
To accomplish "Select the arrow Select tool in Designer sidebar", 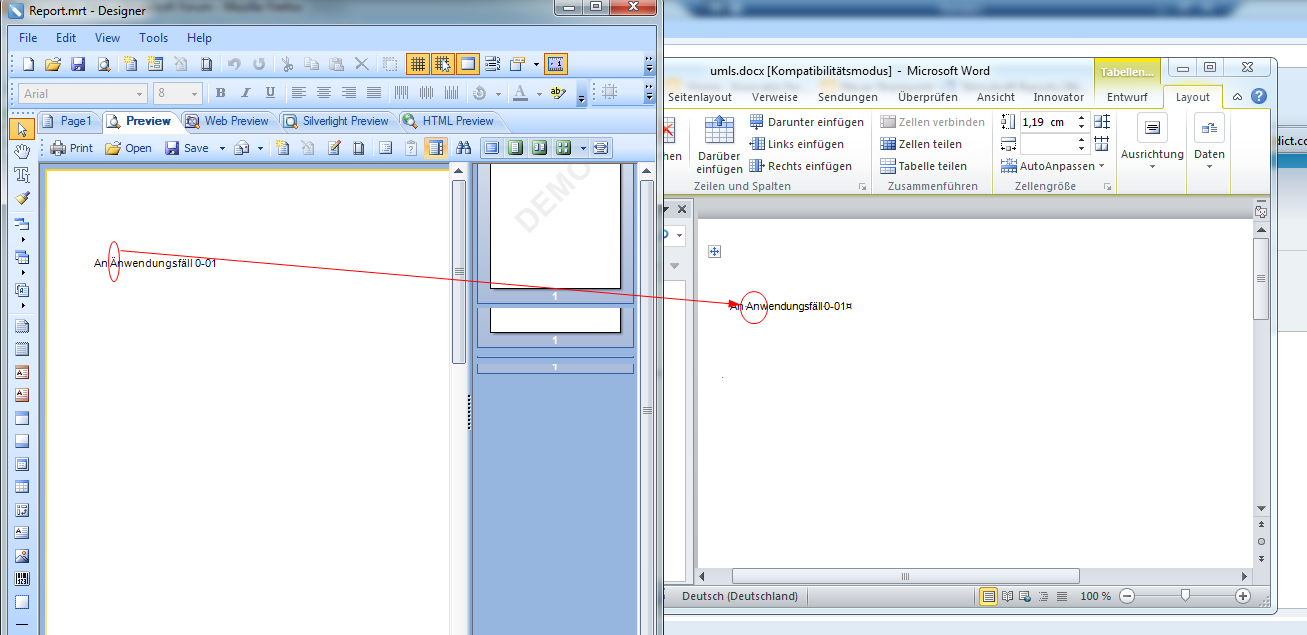I will point(22,128).
